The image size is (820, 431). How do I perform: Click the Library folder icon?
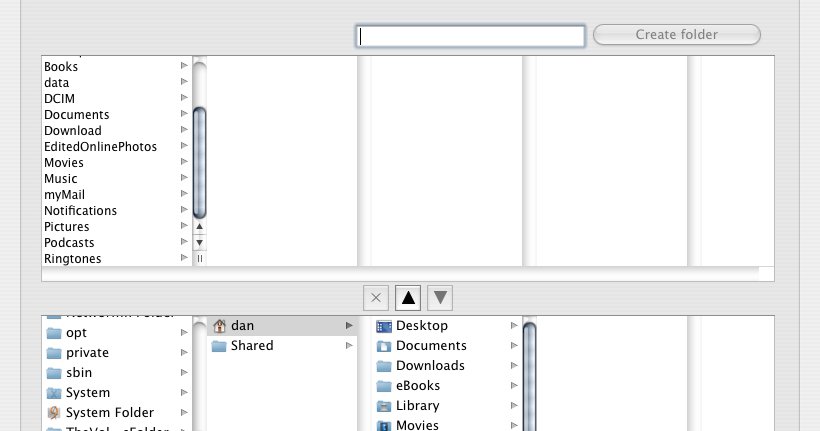pos(384,406)
